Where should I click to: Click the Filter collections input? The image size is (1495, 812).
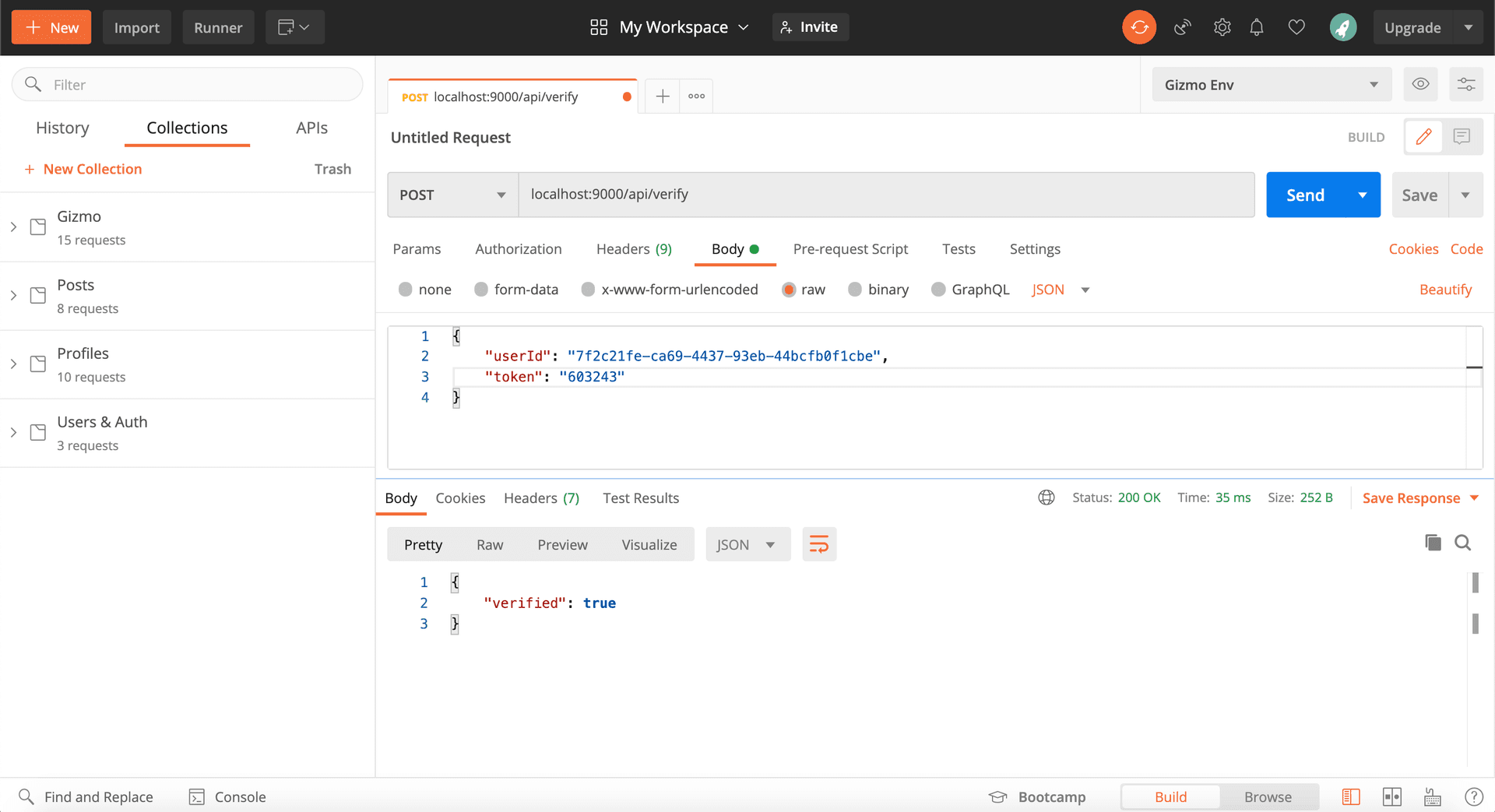pos(187,84)
